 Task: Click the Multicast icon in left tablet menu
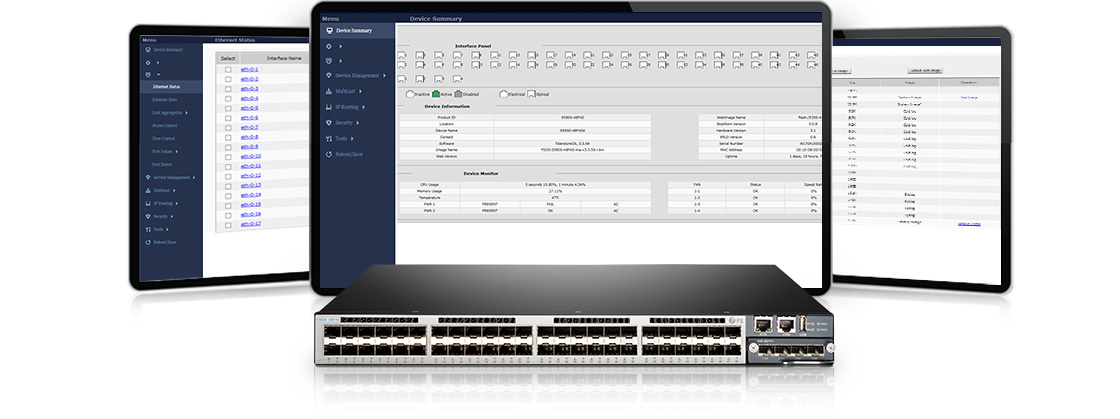pyautogui.click(x=148, y=191)
